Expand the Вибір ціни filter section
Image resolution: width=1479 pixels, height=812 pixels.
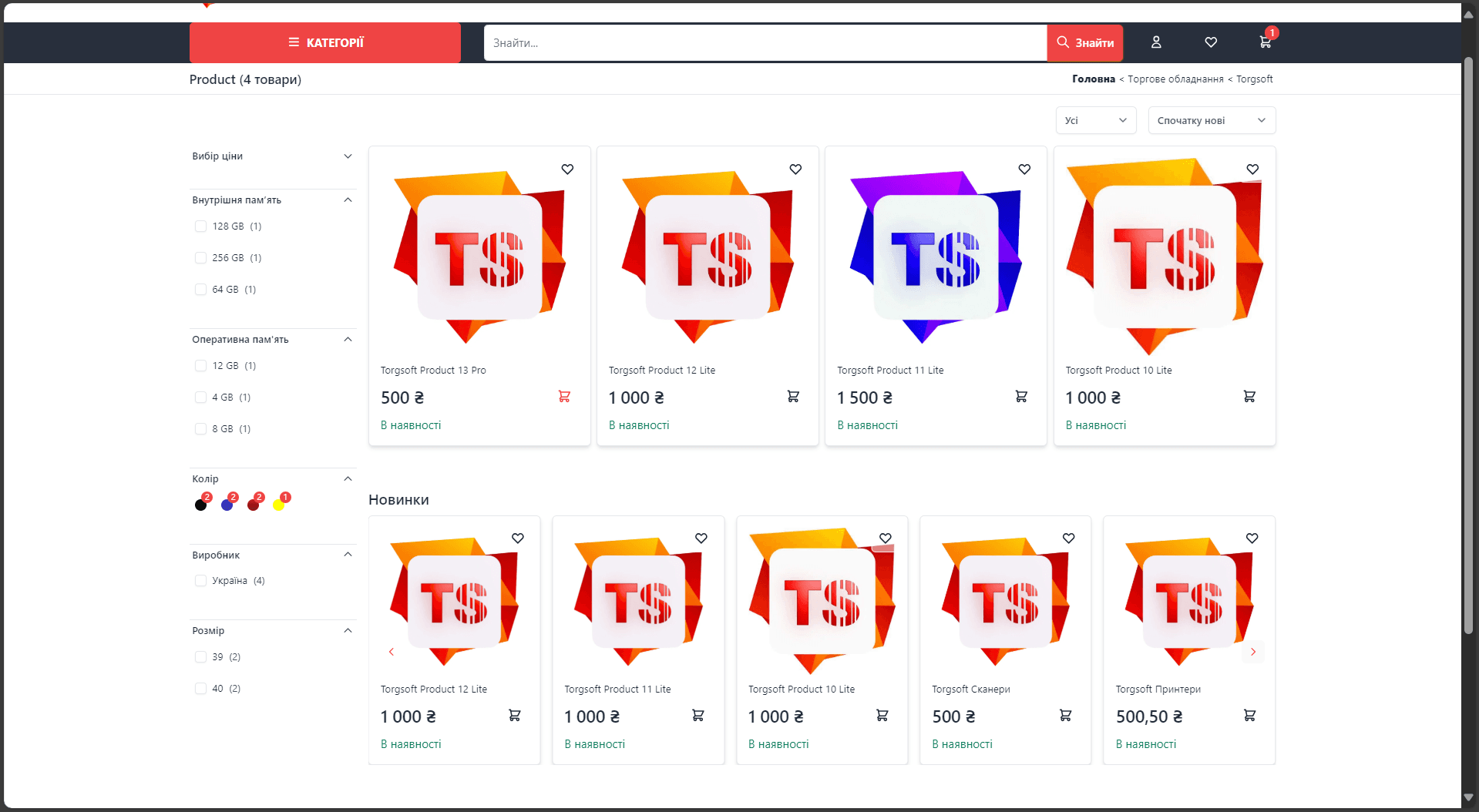click(272, 156)
